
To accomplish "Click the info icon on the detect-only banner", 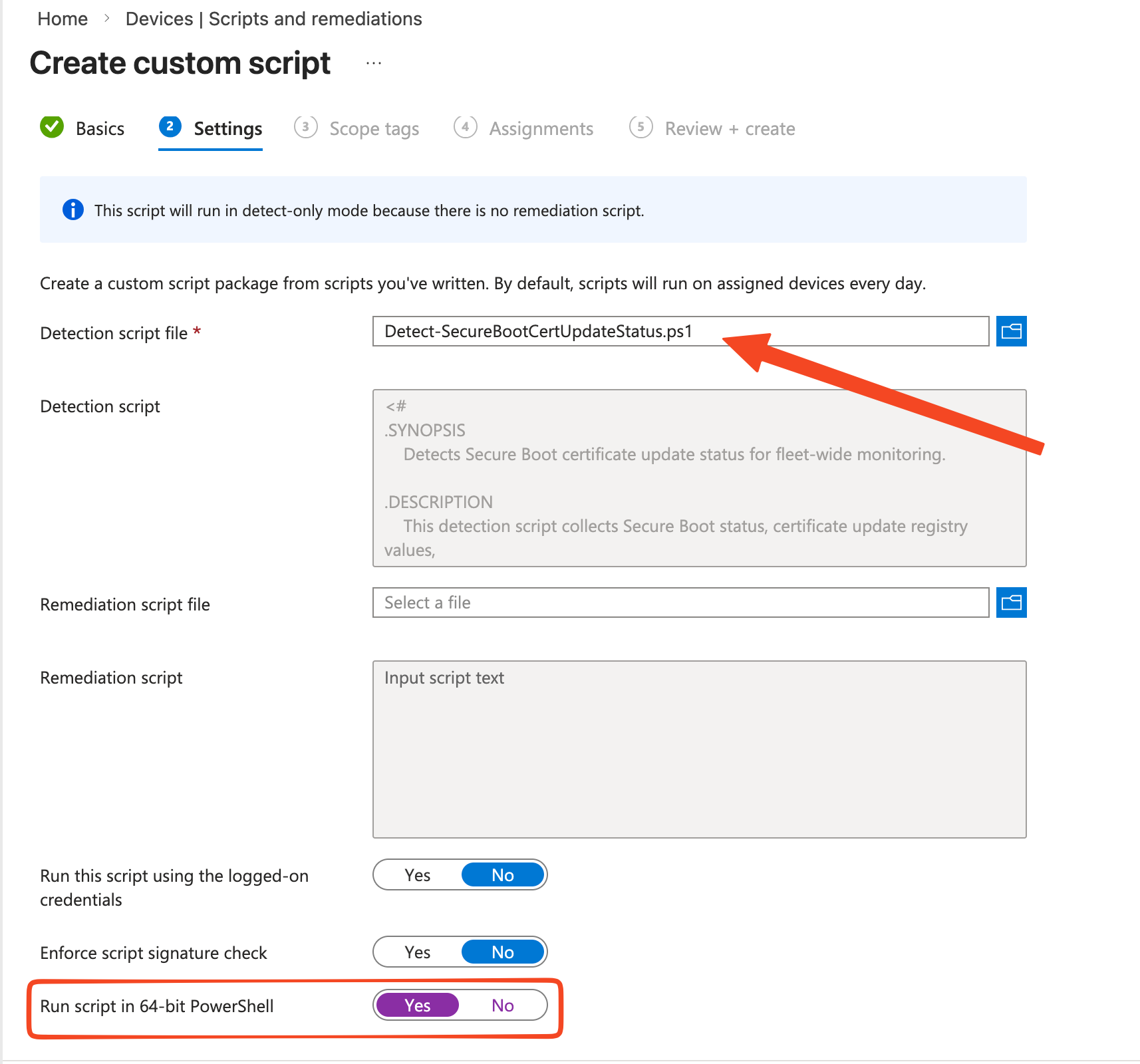I will click(73, 210).
